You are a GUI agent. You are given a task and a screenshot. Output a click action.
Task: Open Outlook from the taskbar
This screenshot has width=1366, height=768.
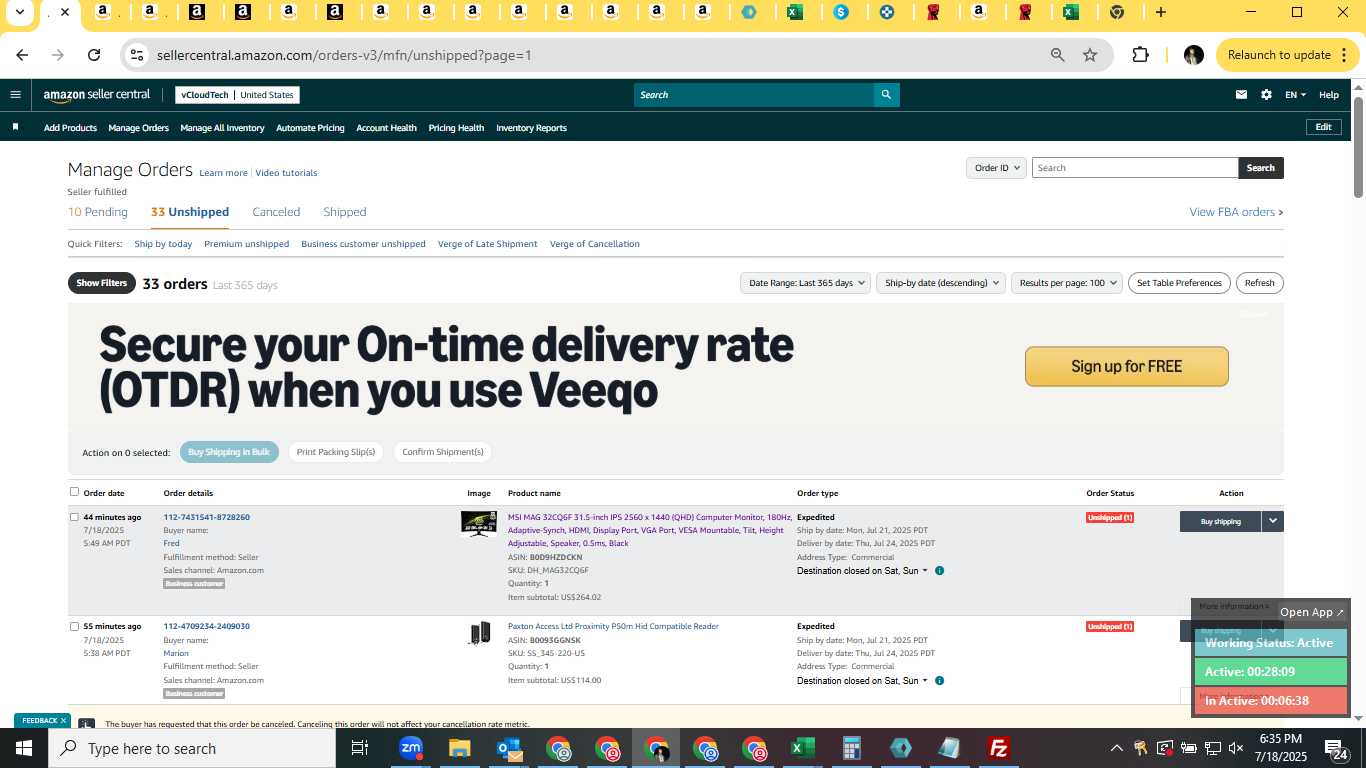pos(508,748)
